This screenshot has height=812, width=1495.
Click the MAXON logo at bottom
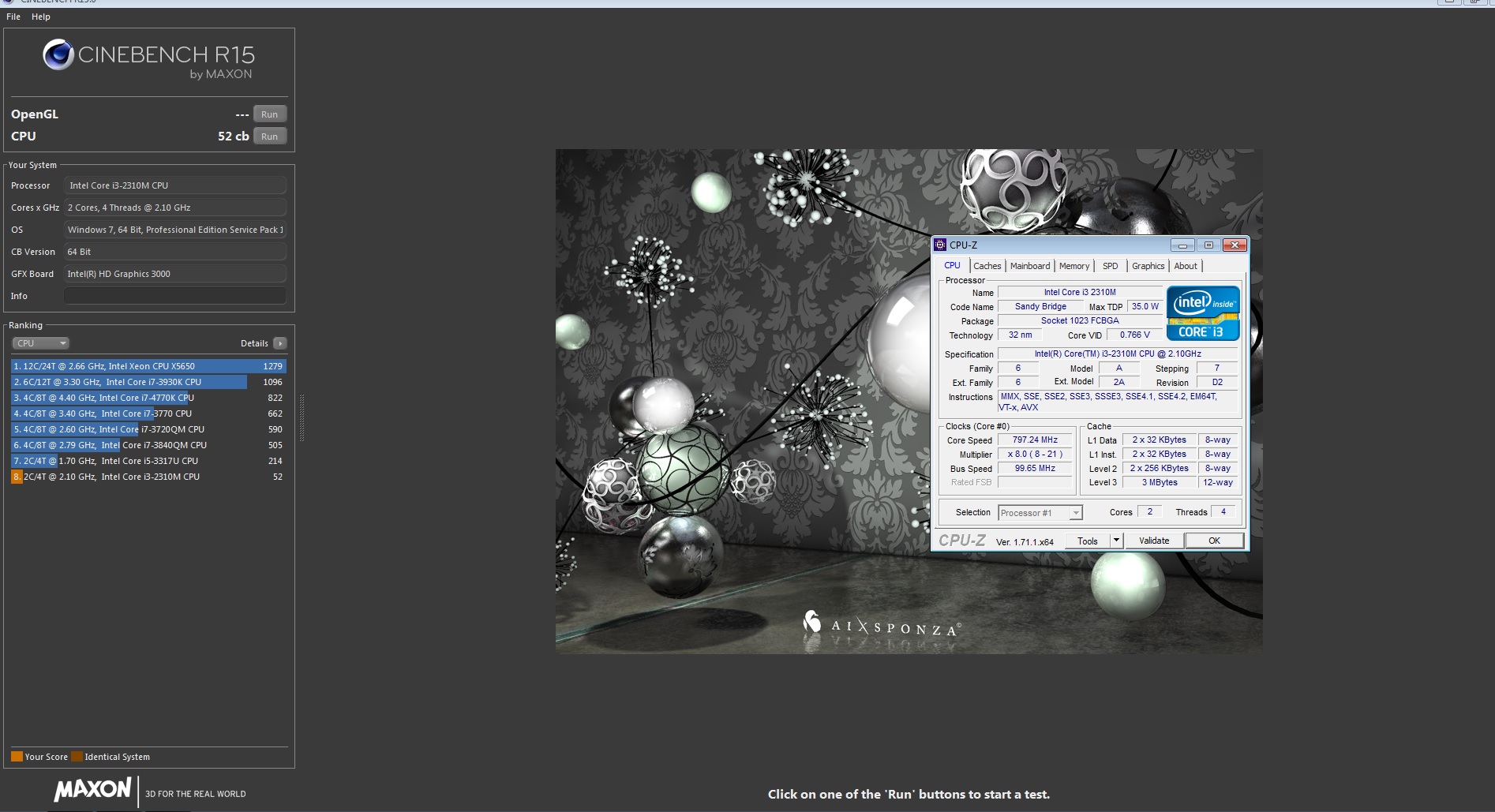(x=92, y=790)
